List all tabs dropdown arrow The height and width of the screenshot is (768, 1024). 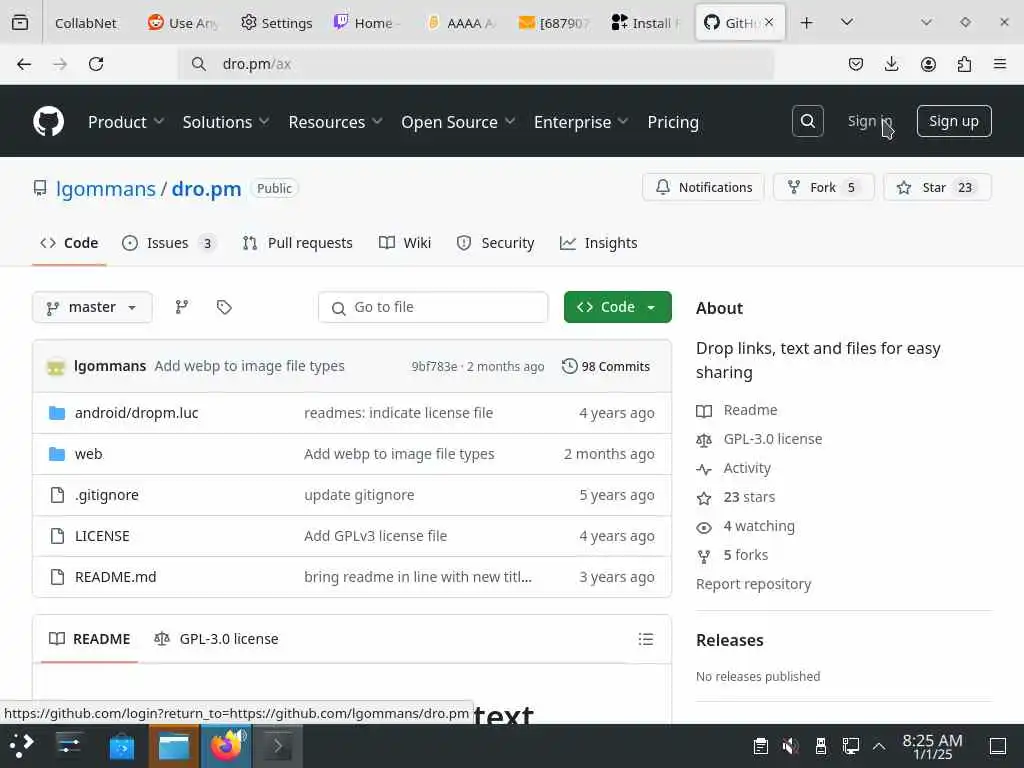tap(847, 23)
